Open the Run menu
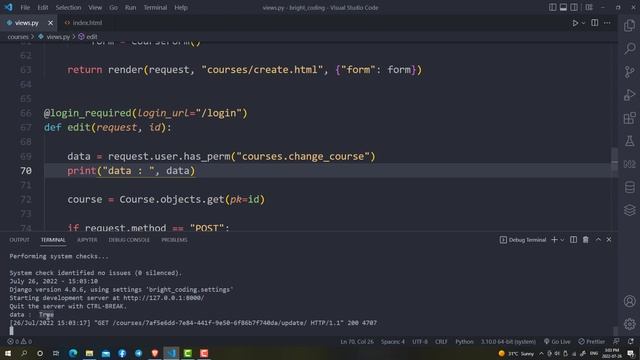640x360 pixels. [x=131, y=7]
